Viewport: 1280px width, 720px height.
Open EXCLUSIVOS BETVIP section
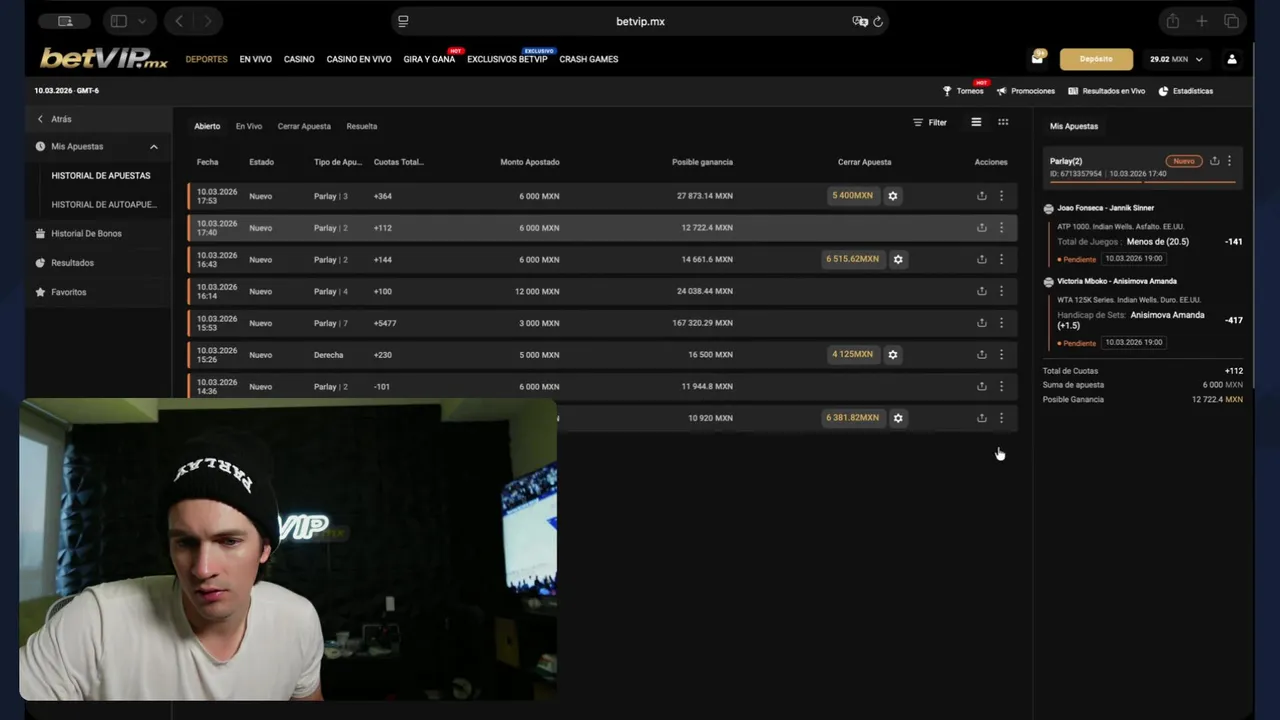507,59
